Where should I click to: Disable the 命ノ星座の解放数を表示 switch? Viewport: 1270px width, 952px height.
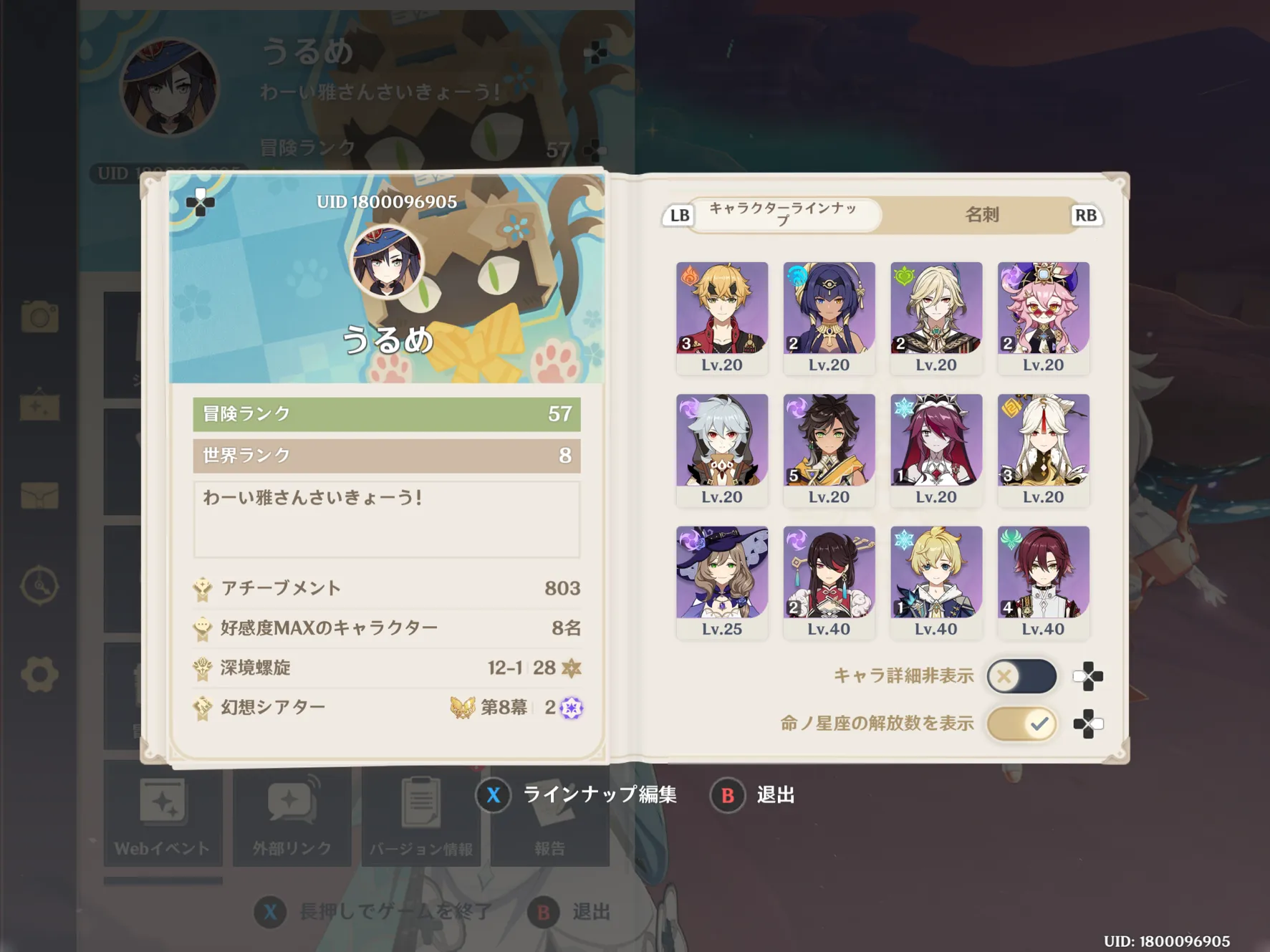pyautogui.click(x=1021, y=723)
